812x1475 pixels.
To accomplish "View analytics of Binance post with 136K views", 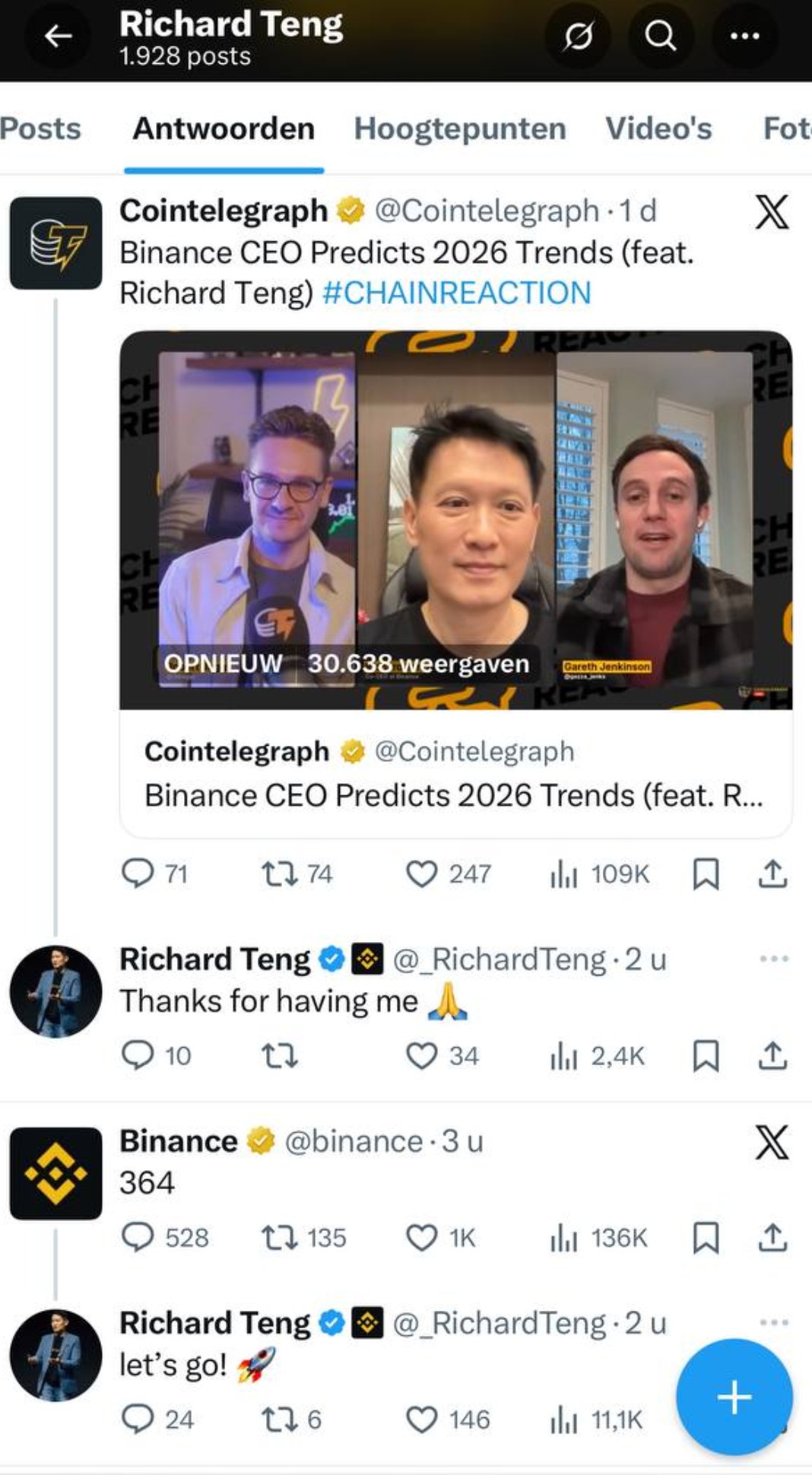I will tap(563, 1238).
